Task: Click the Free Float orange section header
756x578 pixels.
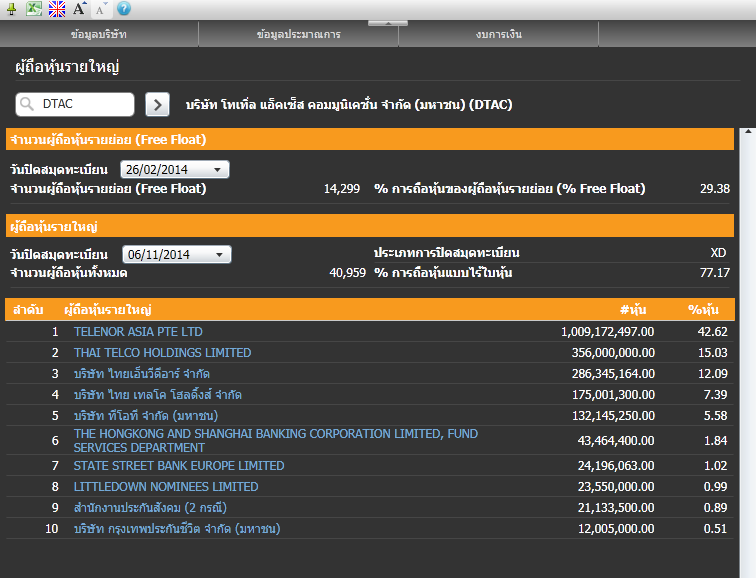Action: pyautogui.click(x=370, y=139)
